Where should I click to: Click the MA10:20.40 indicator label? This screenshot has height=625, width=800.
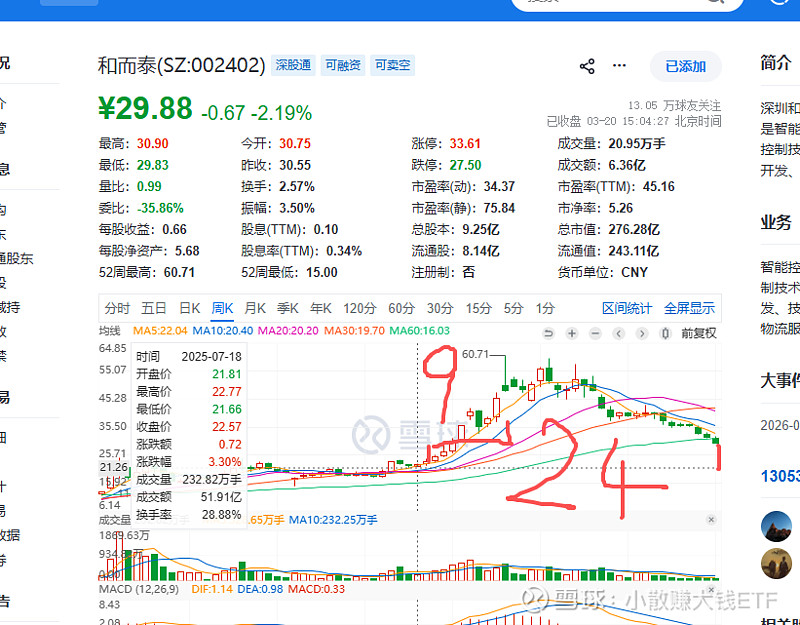click(222, 331)
